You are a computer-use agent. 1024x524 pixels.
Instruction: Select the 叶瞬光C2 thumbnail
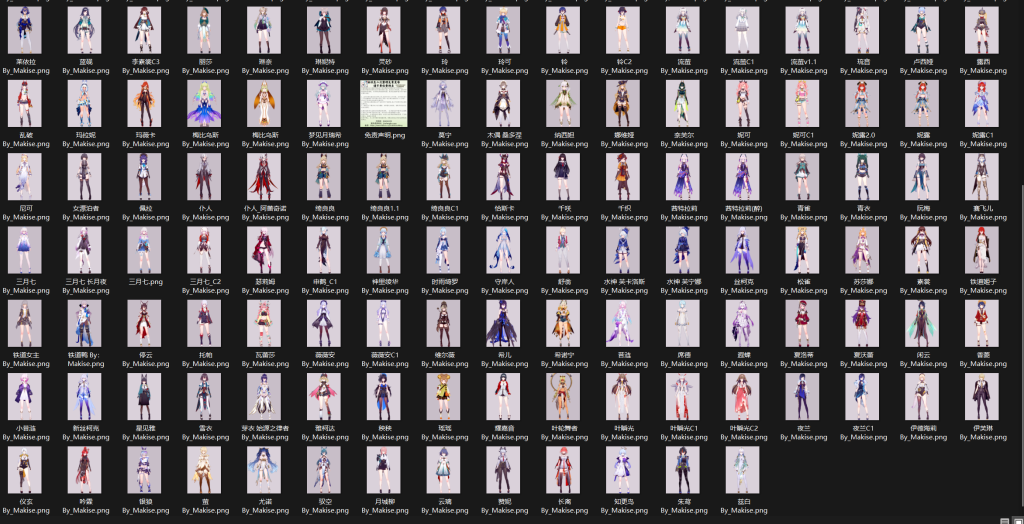click(x=743, y=397)
